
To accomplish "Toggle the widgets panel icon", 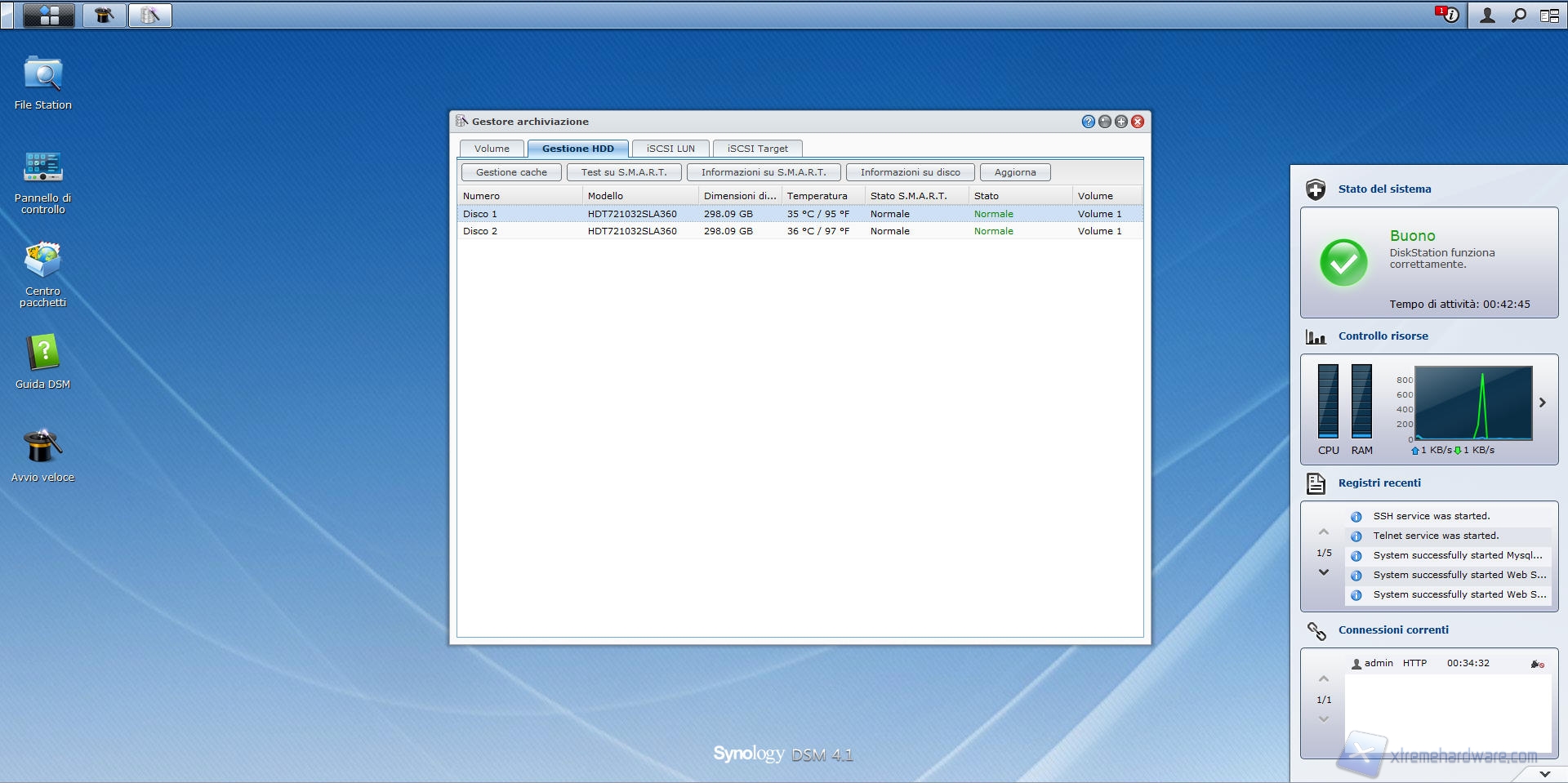I will click(x=1549, y=16).
